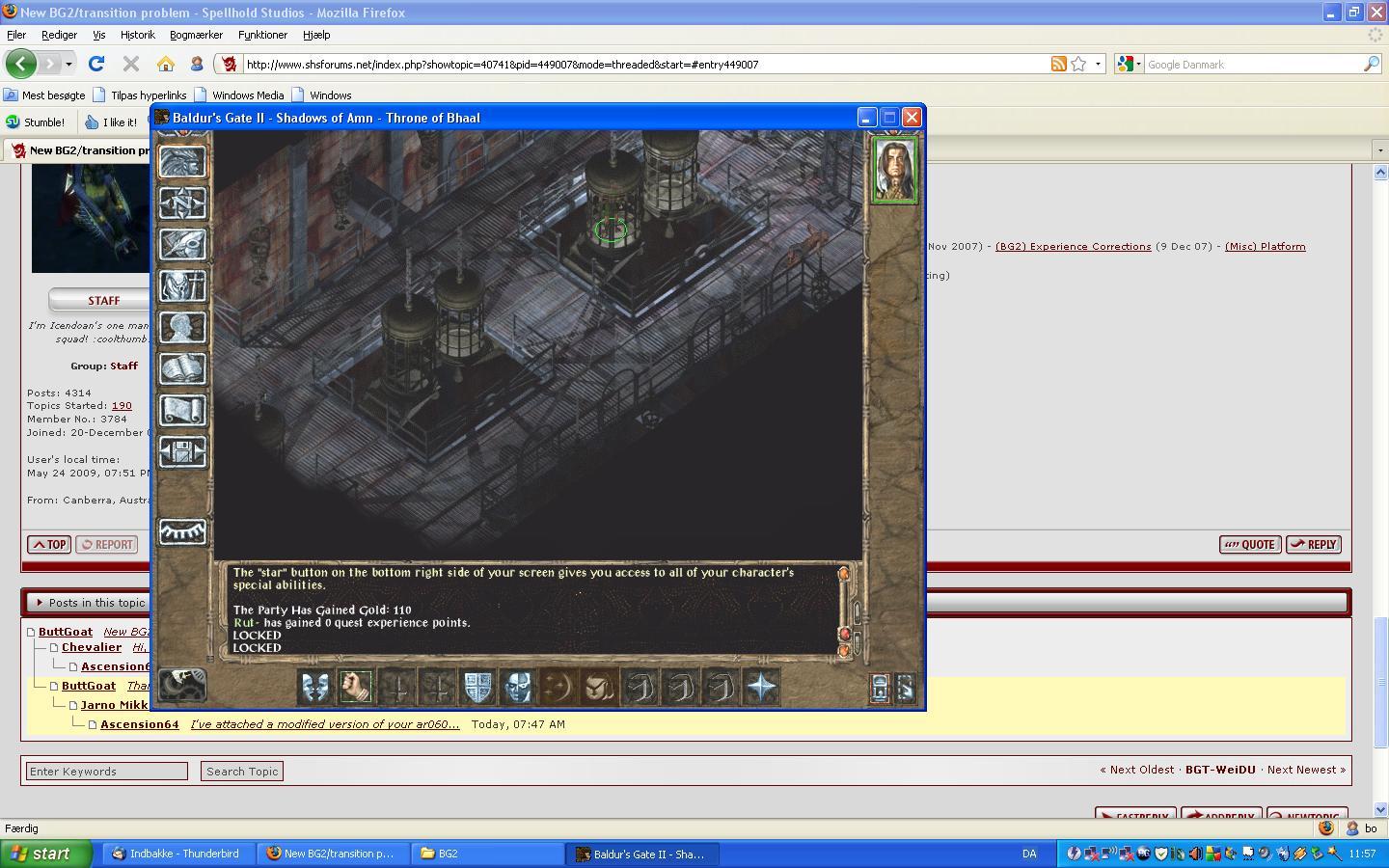Select the fist weapon slot

[355, 687]
